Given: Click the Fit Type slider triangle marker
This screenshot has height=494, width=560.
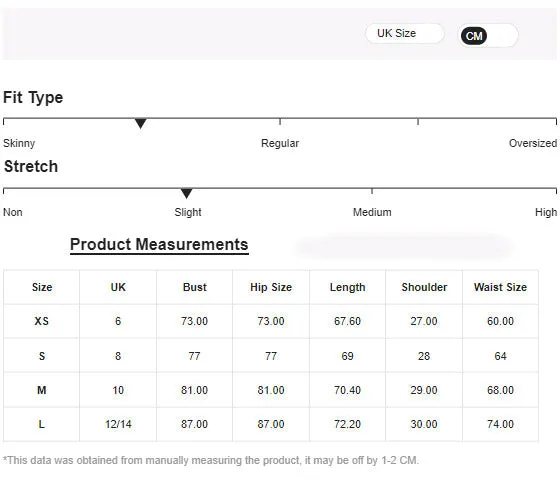Looking at the screenshot, I should click(140, 124).
